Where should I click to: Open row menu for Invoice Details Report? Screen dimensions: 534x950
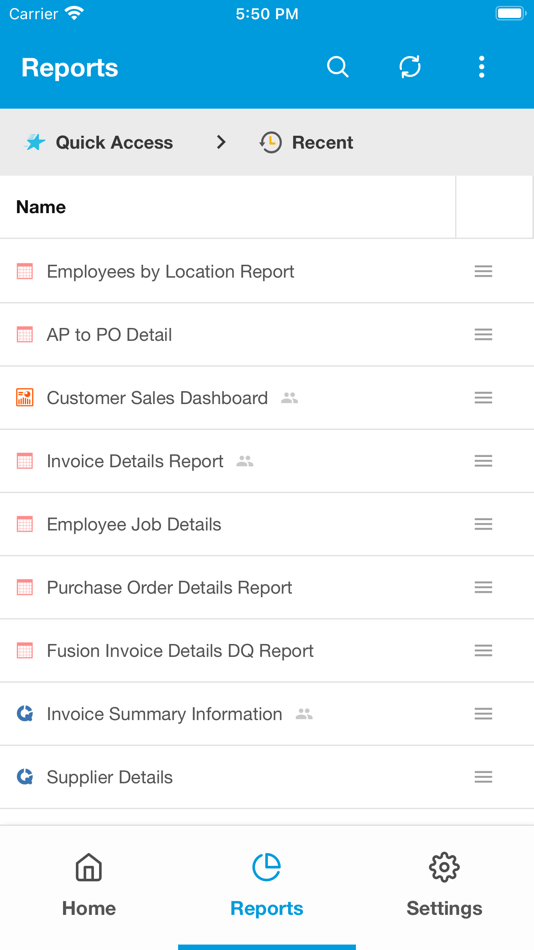(x=483, y=461)
